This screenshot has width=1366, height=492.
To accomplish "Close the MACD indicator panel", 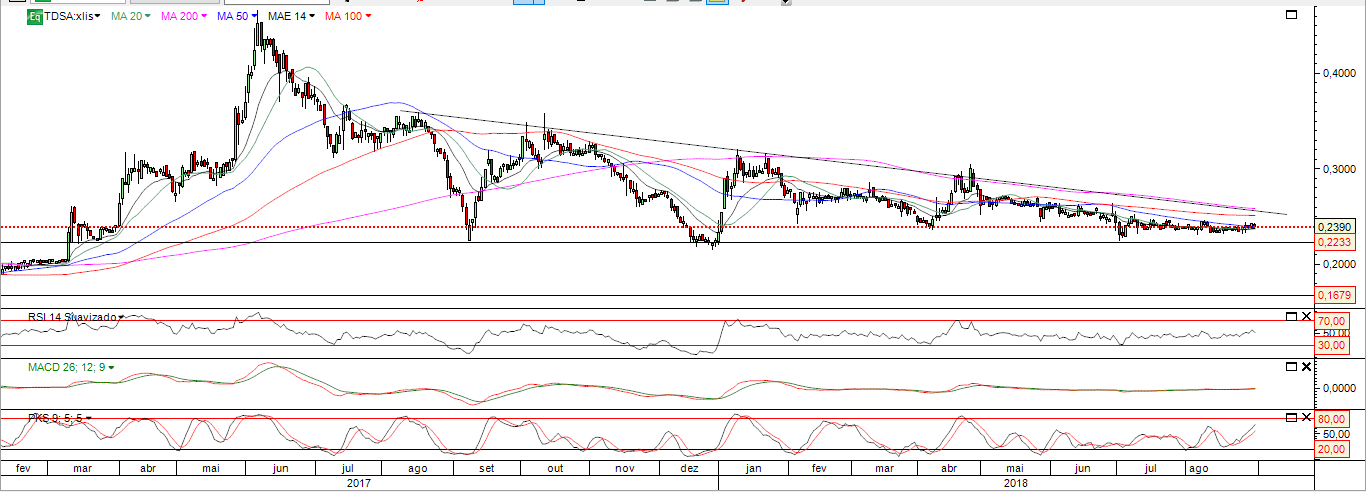I will (x=1306, y=367).
